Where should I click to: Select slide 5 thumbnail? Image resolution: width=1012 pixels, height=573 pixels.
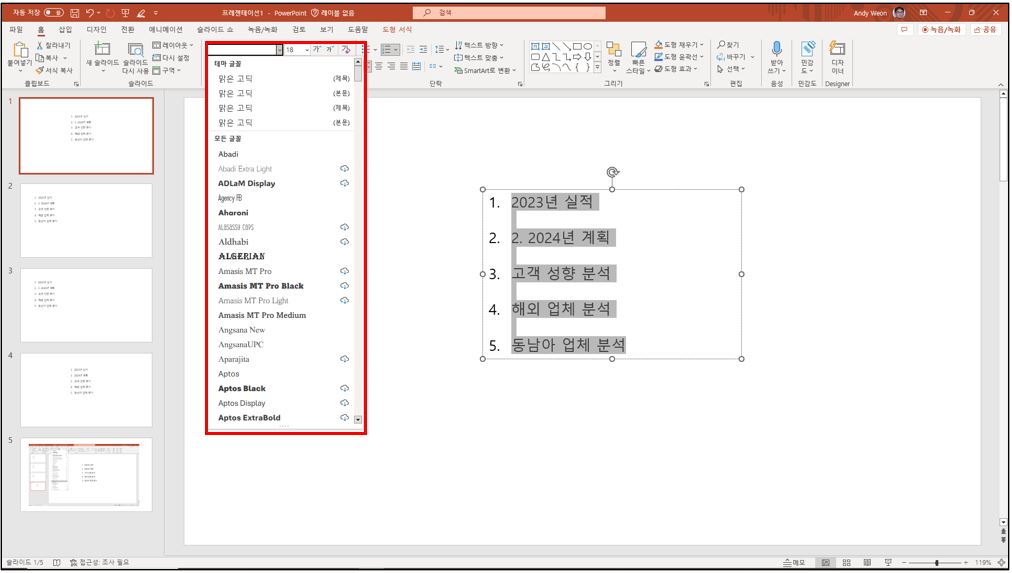(x=86, y=474)
